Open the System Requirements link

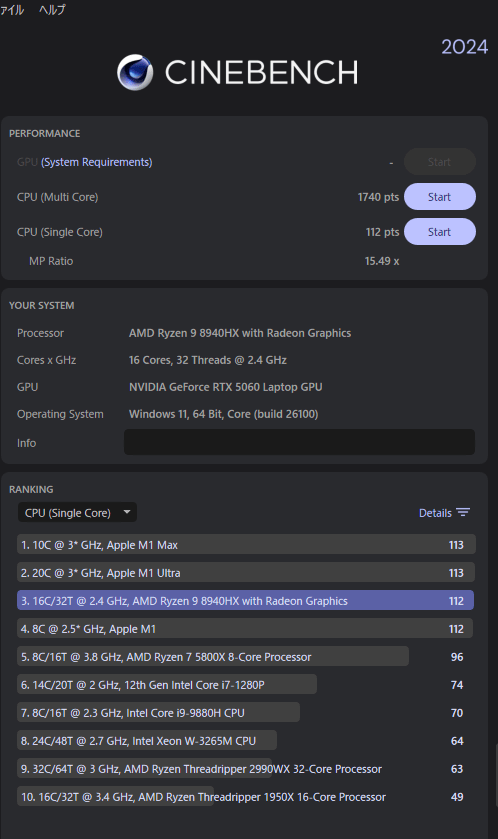click(x=97, y=162)
